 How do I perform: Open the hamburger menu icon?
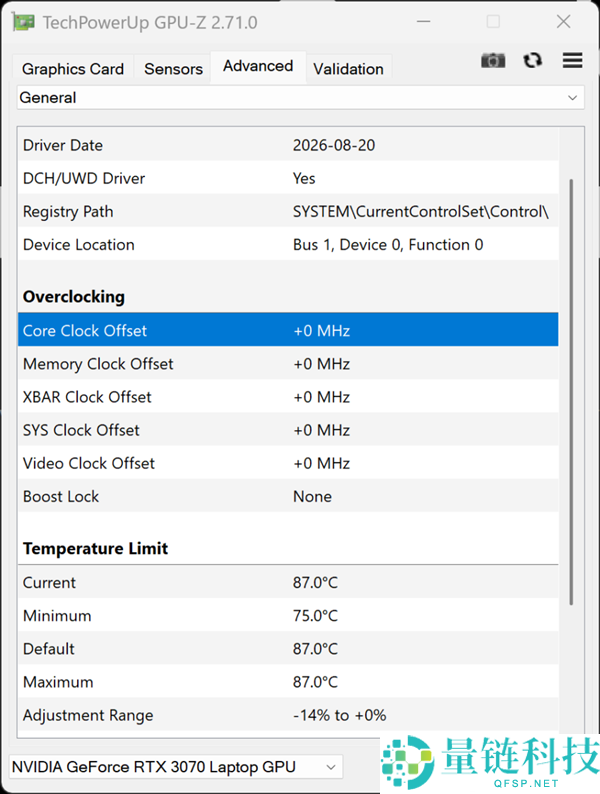[572, 60]
